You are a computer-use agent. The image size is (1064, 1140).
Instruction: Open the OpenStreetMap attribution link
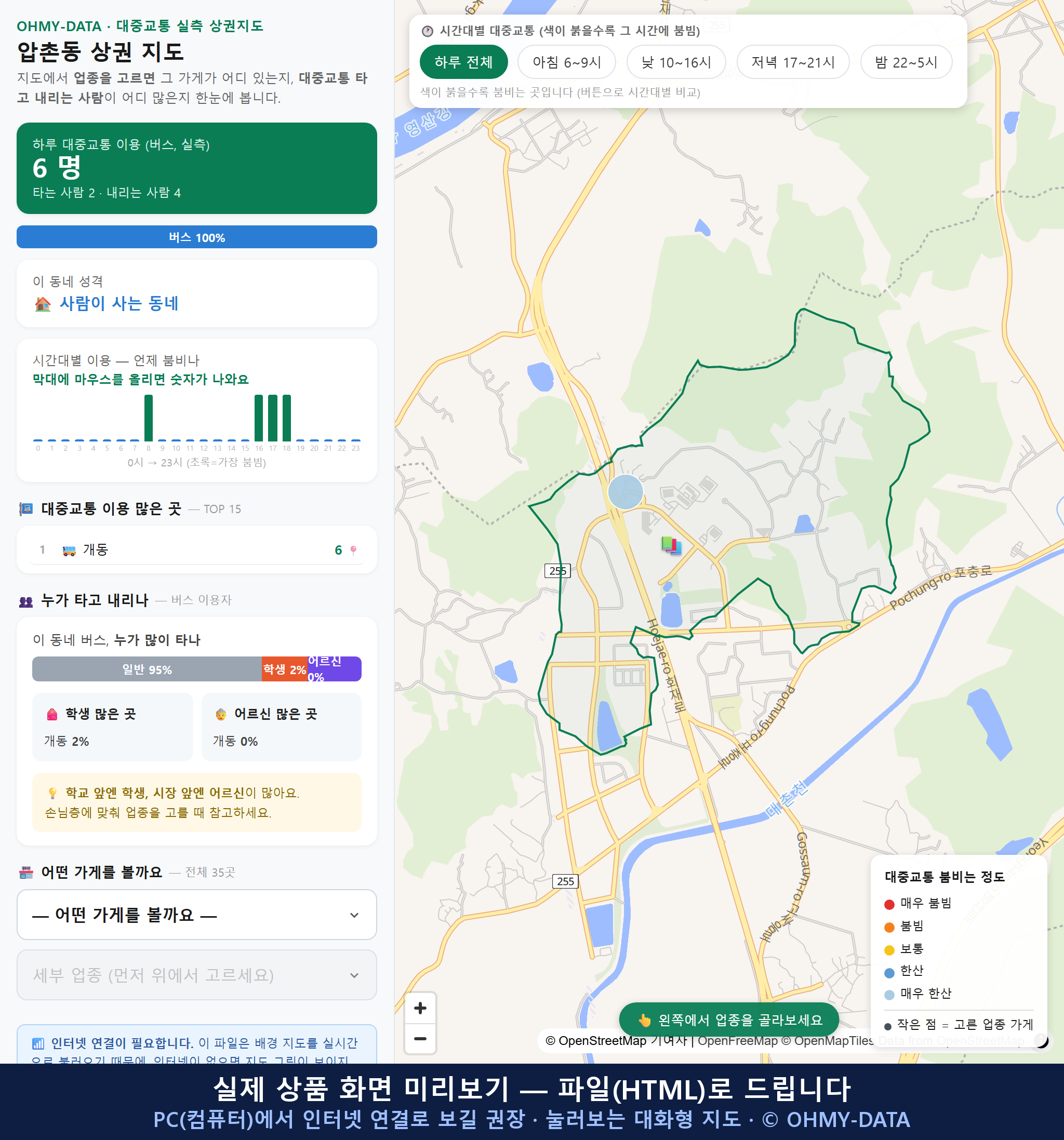click(x=595, y=1041)
